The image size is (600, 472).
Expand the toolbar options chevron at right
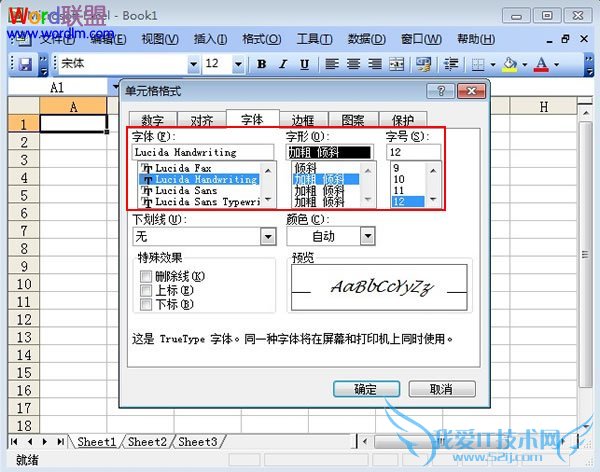[x=589, y=65]
